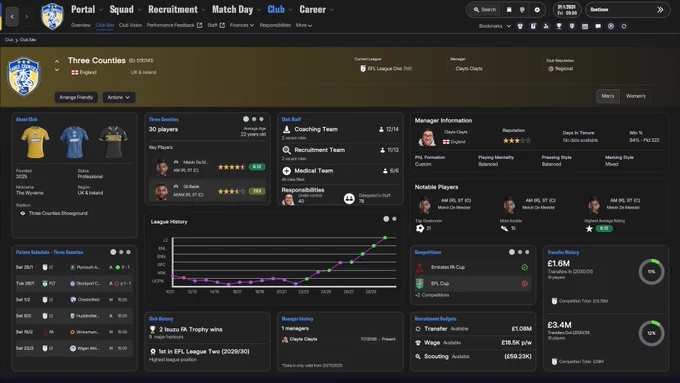Viewport: 680px width, 383px height.
Task: Open the Finances submenu dropdown
Action: [x=242, y=25]
